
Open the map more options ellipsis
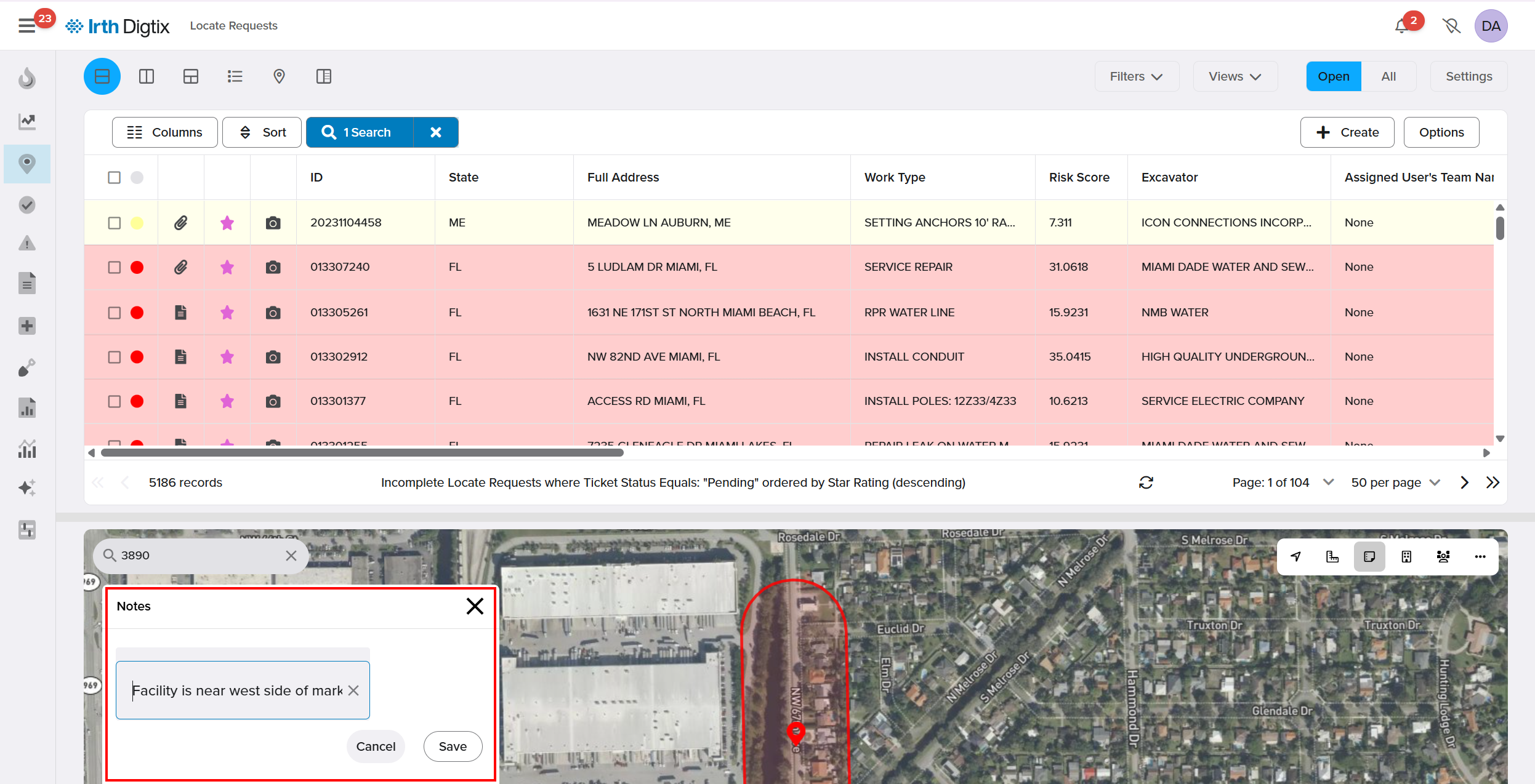[x=1480, y=556]
